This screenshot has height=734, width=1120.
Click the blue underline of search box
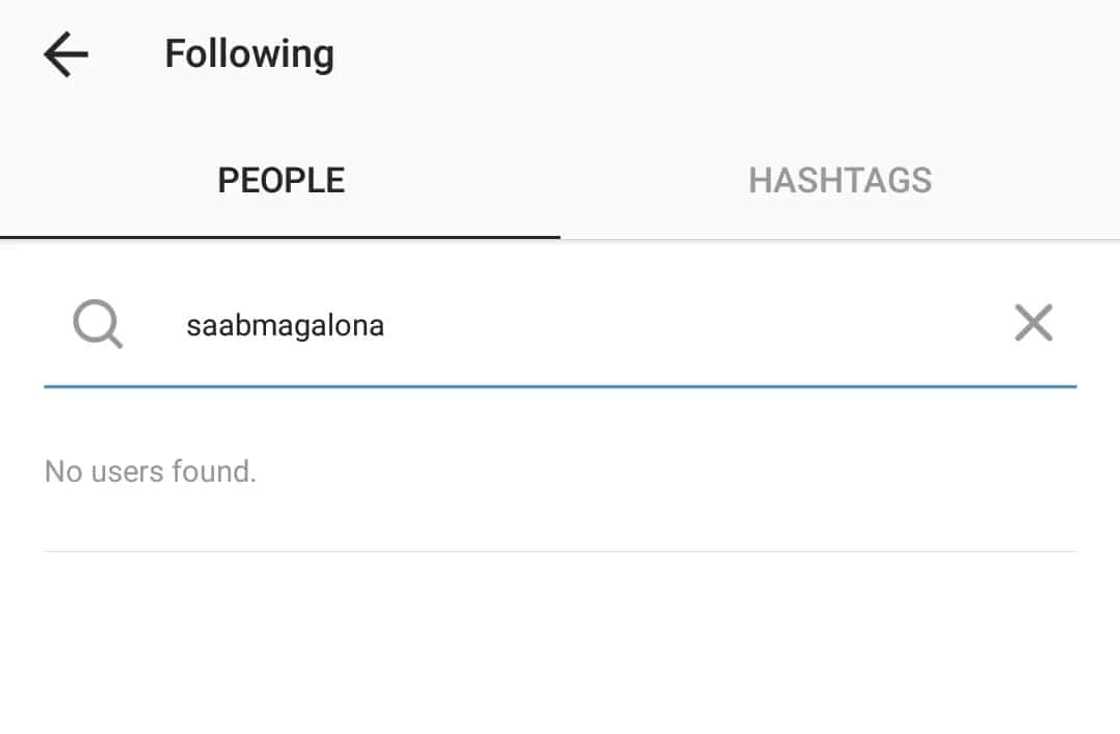(x=560, y=386)
